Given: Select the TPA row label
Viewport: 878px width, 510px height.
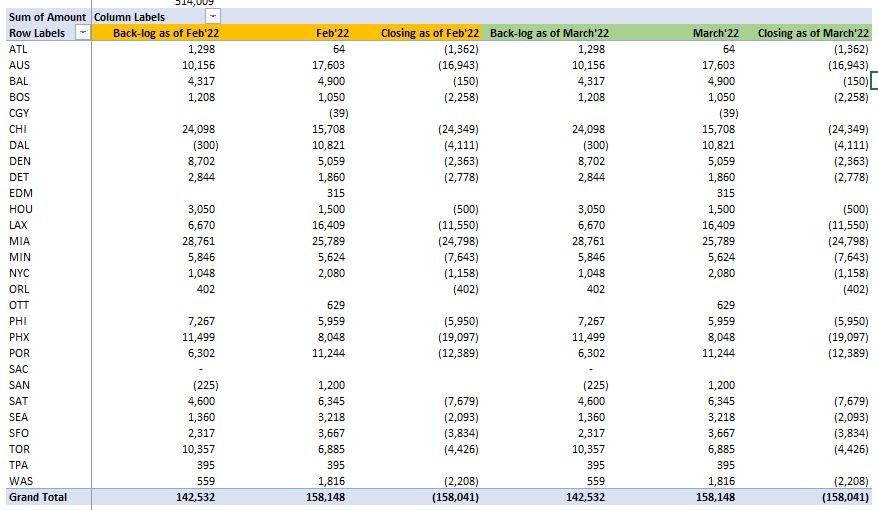Looking at the screenshot, I should [x=18, y=465].
